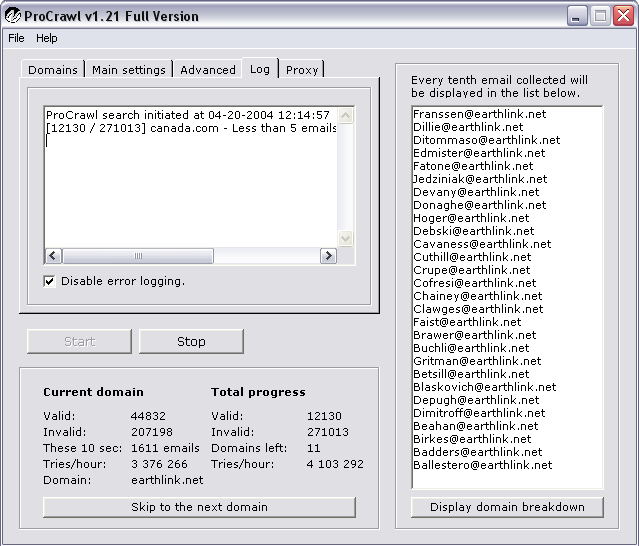The height and width of the screenshot is (546, 639).
Task: Select Chainey@earthlink.net entry
Action: click(x=478, y=296)
